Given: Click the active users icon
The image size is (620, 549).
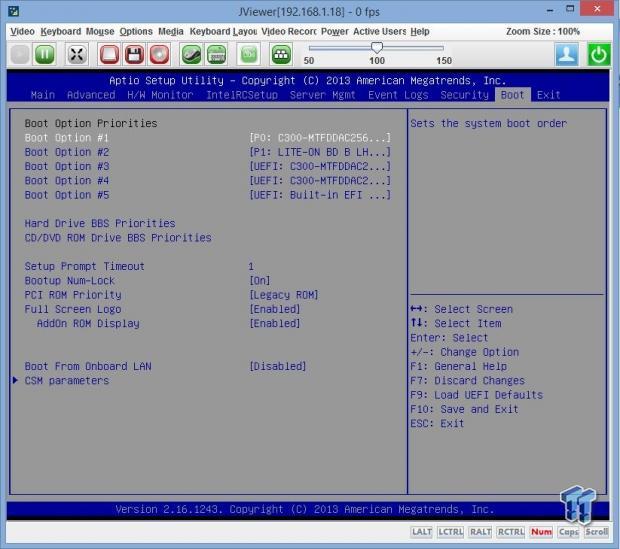Looking at the screenshot, I should (567, 54).
